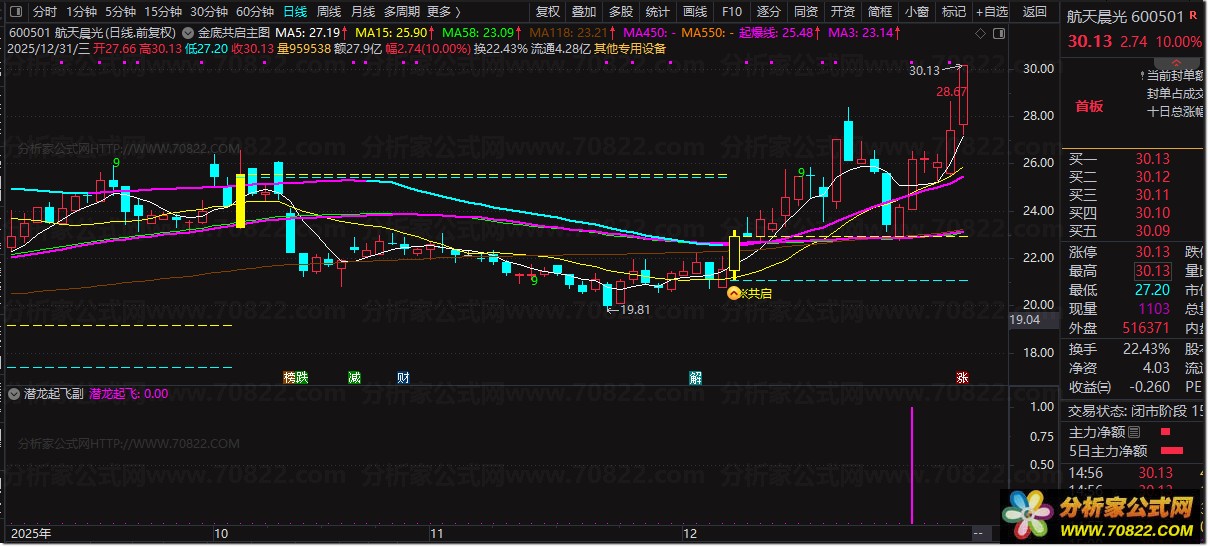Toggle the left panel layout icon

pyautogui.click(x=14, y=12)
